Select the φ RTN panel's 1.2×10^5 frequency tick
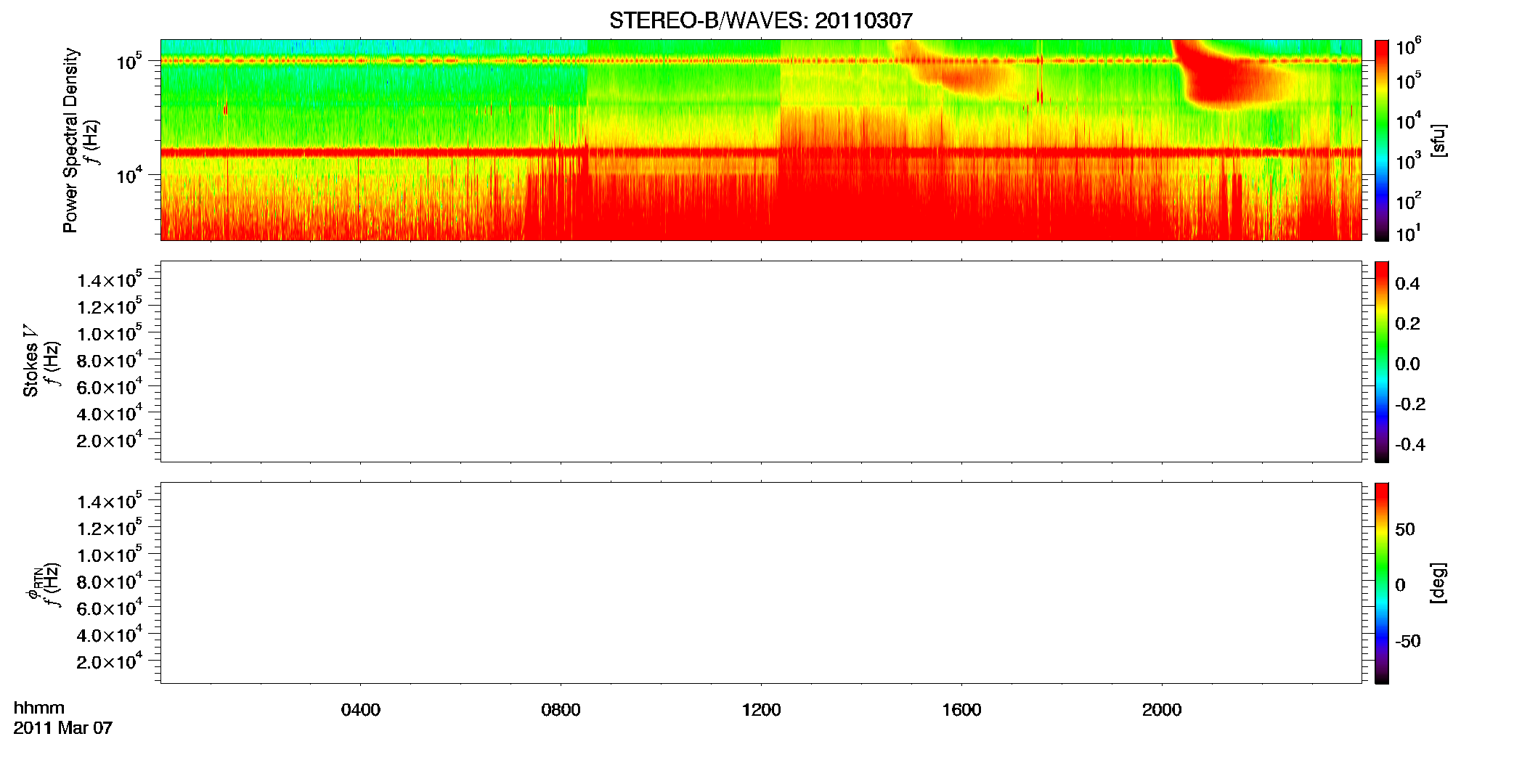Screen dimensions: 1522x784 [109, 528]
